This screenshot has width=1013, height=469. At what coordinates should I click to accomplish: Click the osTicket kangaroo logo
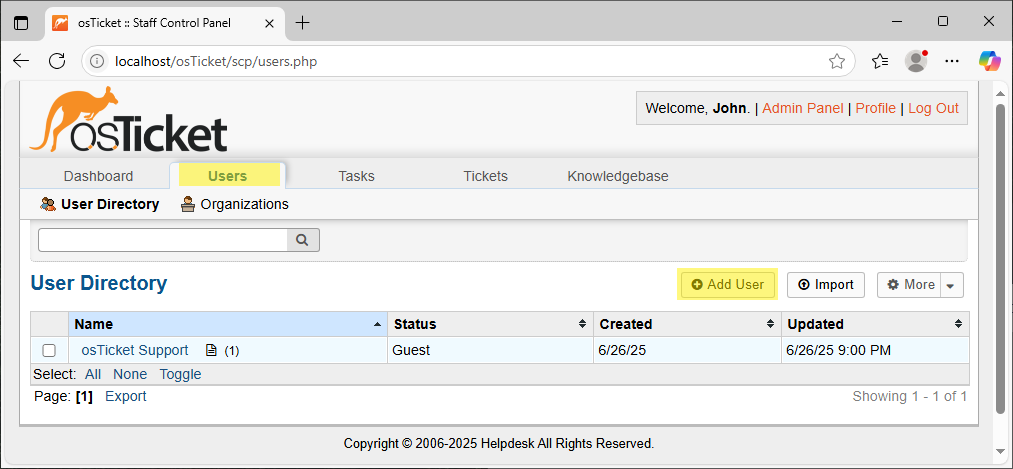click(x=128, y=120)
